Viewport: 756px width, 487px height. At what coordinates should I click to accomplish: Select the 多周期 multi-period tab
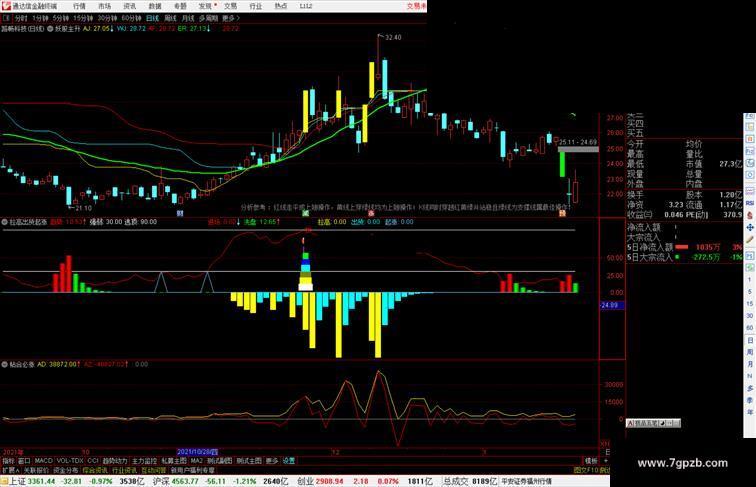click(x=208, y=18)
